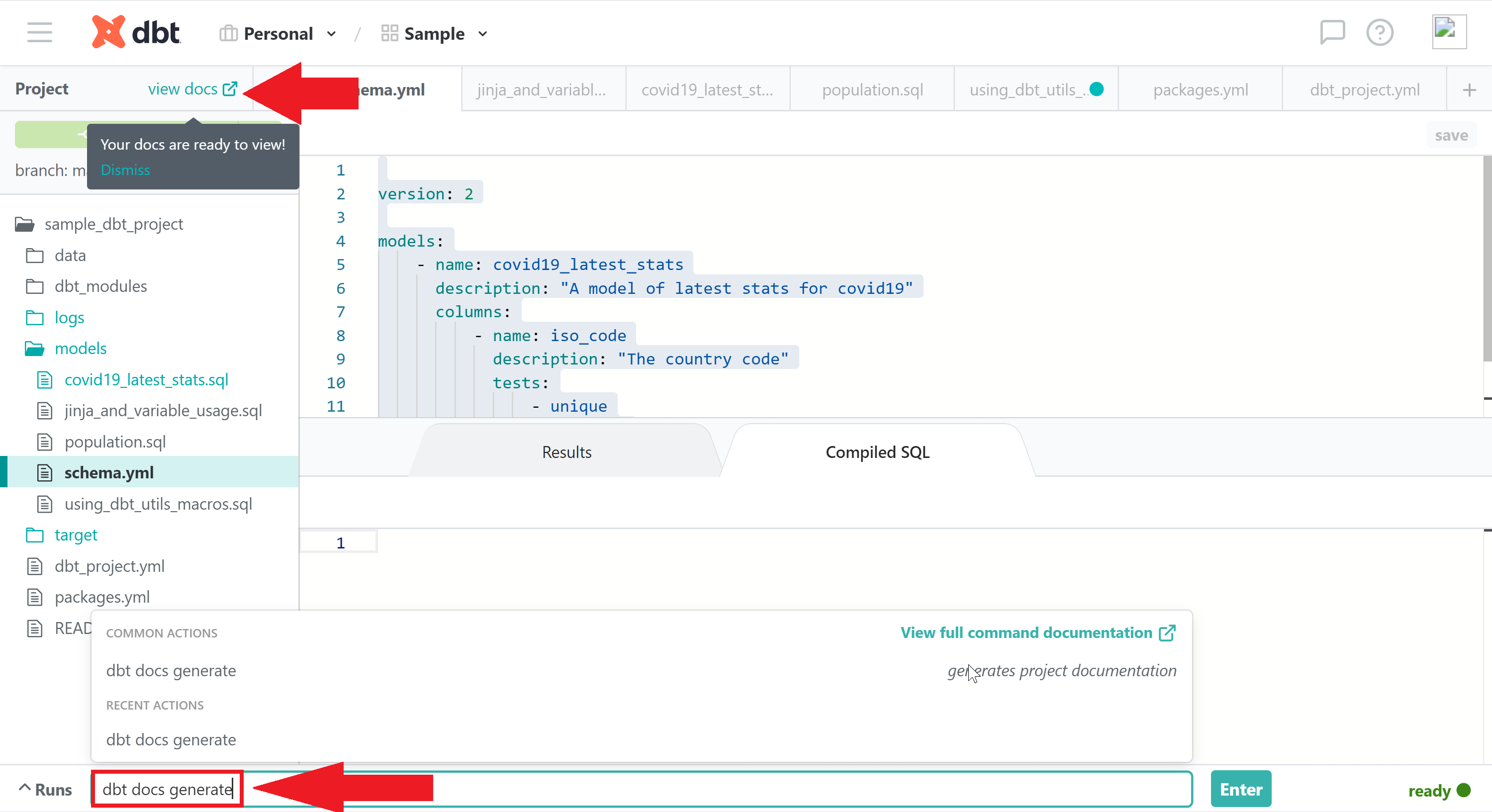Expand the target folder
This screenshot has height=812, width=1492.
coord(75,535)
